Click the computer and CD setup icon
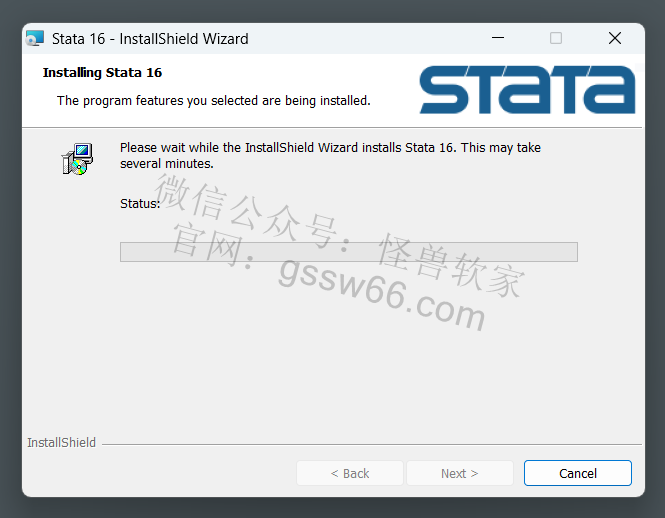The image size is (665, 518). click(x=77, y=159)
